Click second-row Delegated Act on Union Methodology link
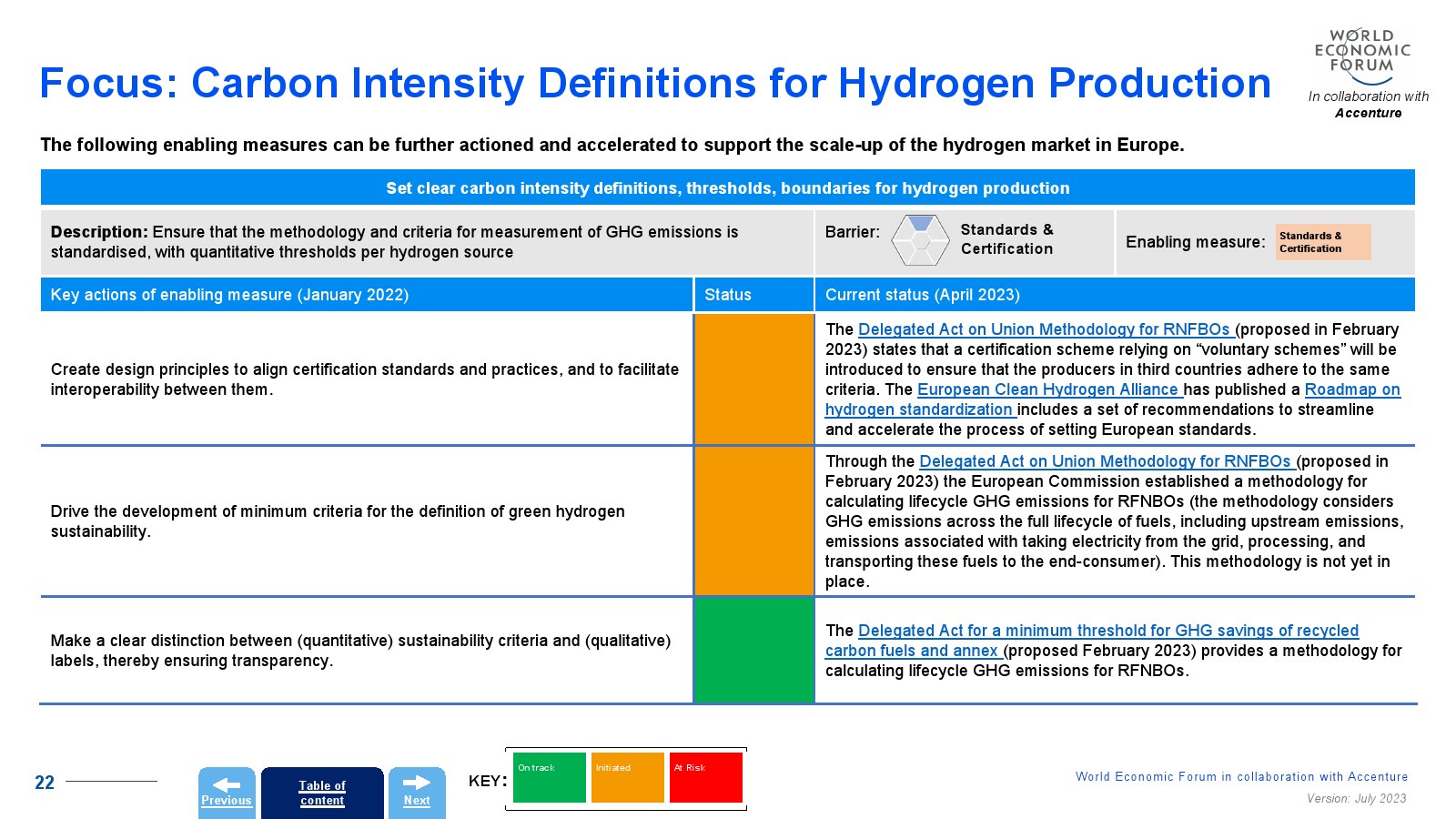Image resolution: width=1456 pixels, height=819 pixels. pos(1106,461)
